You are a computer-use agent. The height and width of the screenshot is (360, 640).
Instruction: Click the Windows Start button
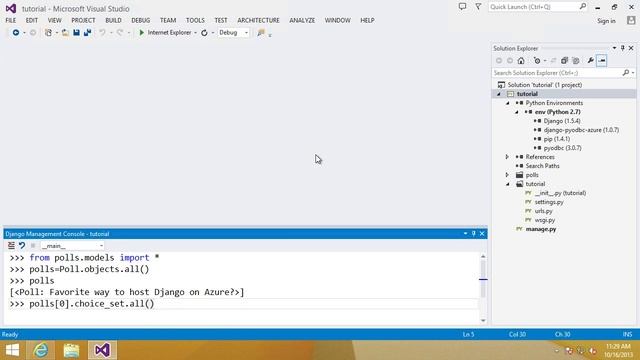tap(12, 350)
